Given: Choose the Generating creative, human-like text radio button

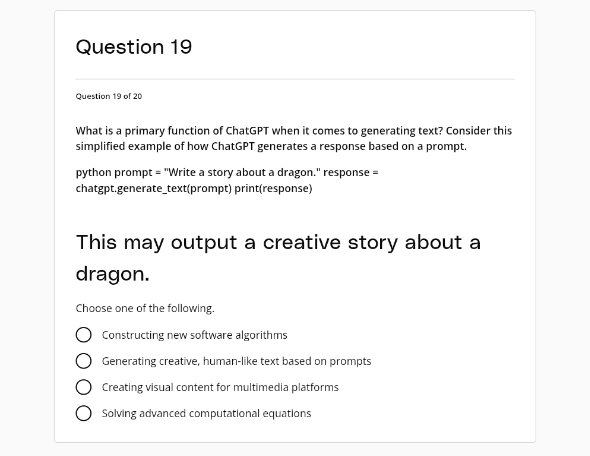Looking at the screenshot, I should coord(84,361).
